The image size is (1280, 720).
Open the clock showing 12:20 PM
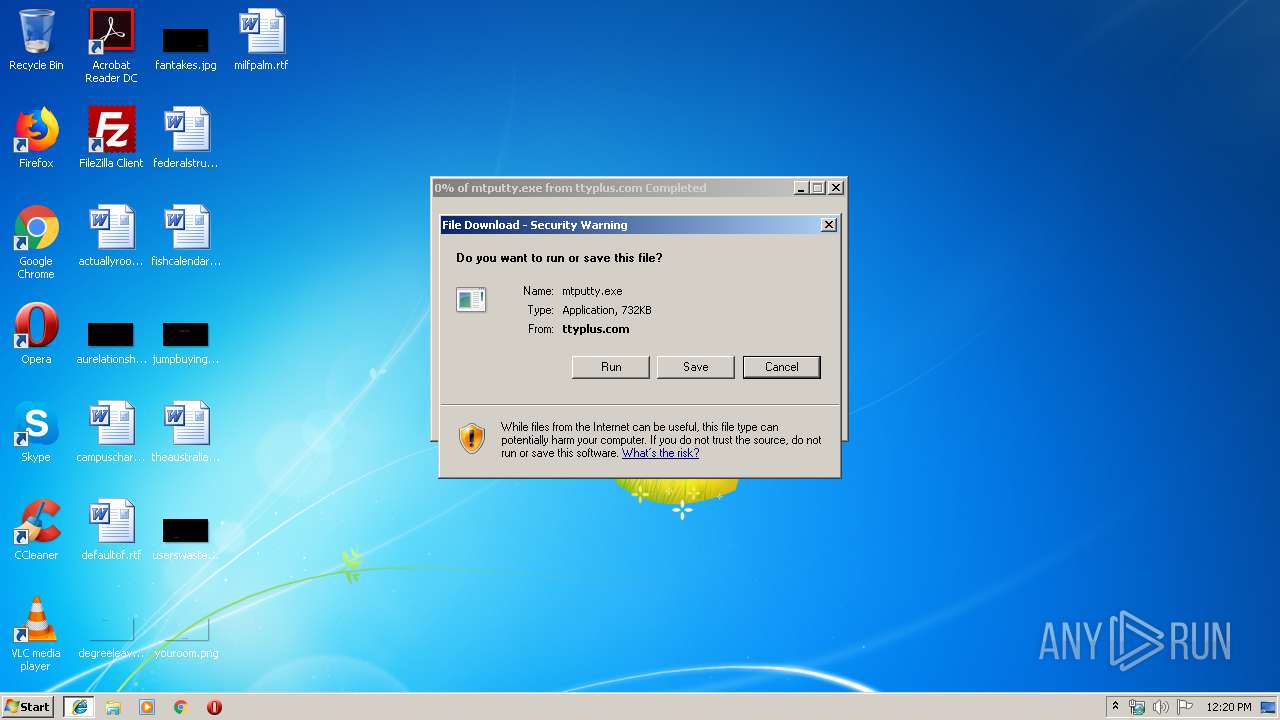[x=1229, y=707]
